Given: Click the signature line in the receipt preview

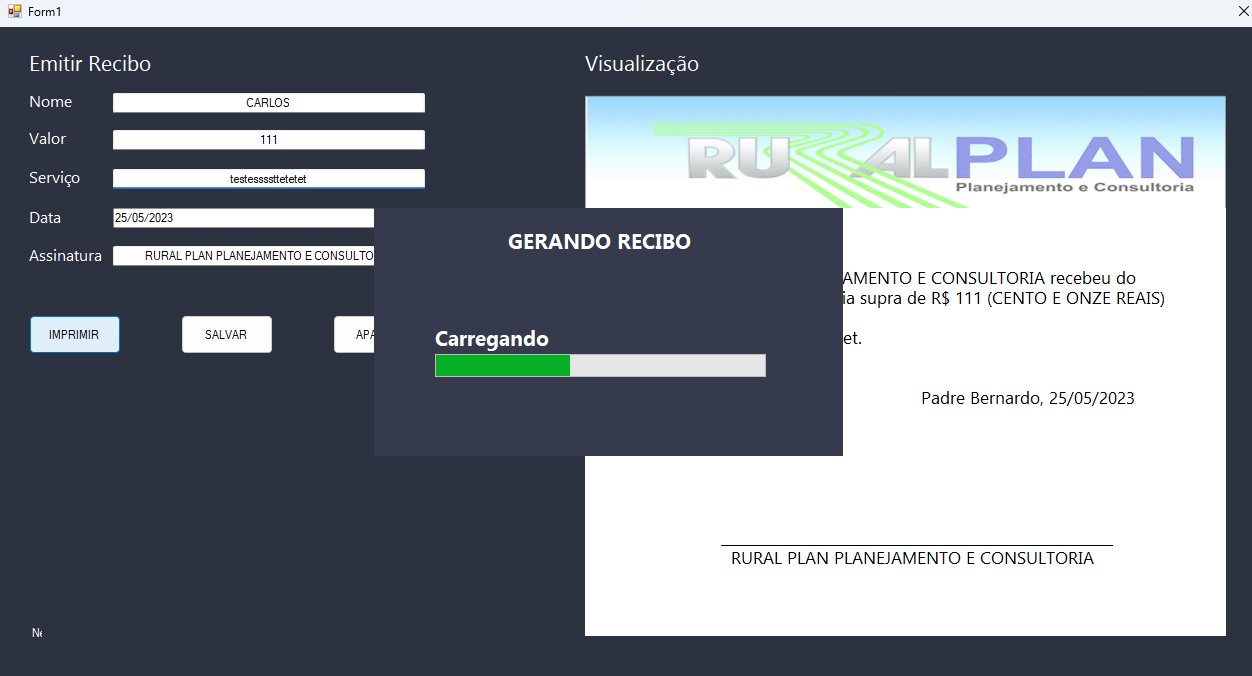Looking at the screenshot, I should [915, 540].
